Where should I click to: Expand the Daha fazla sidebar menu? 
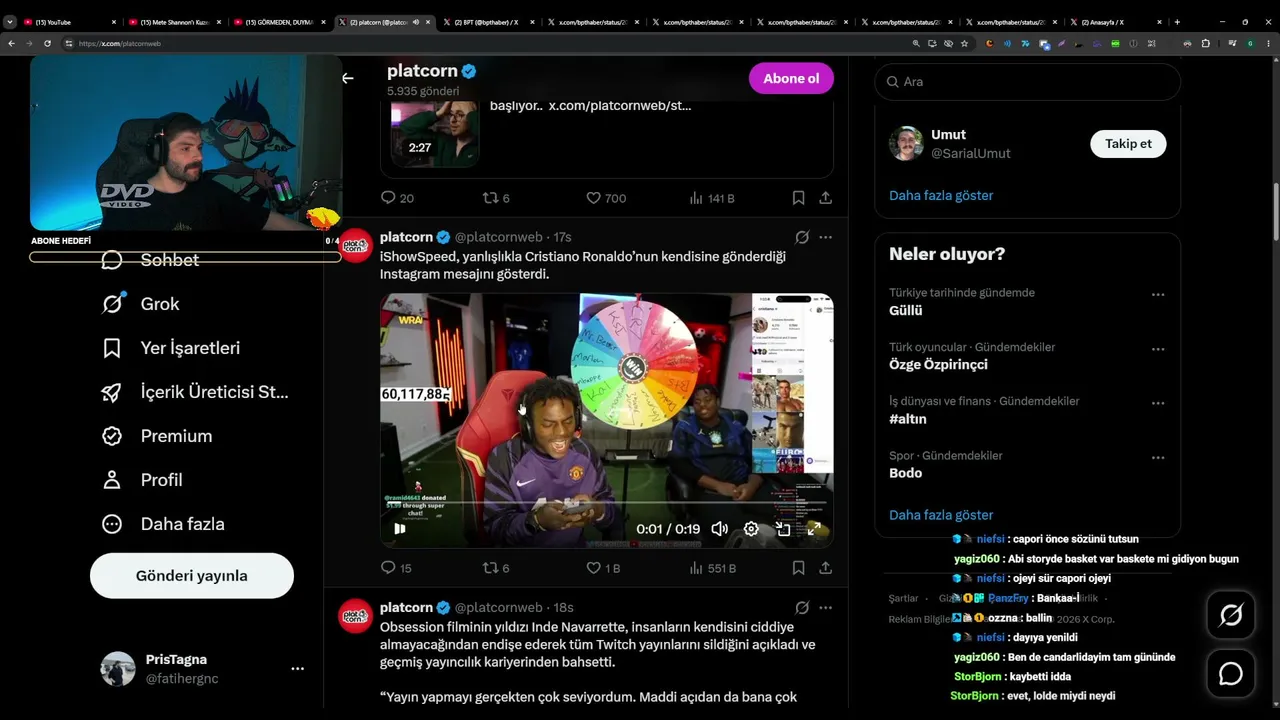[x=166, y=524]
